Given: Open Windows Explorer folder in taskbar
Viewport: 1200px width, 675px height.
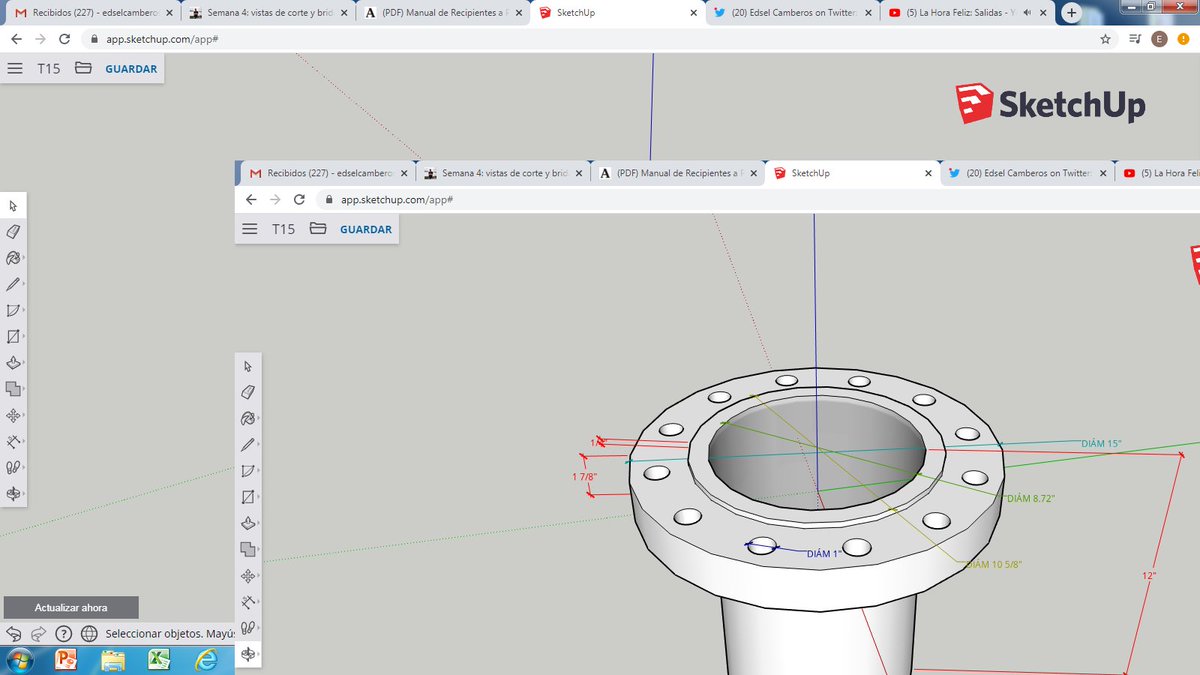Looking at the screenshot, I should pos(113,660).
